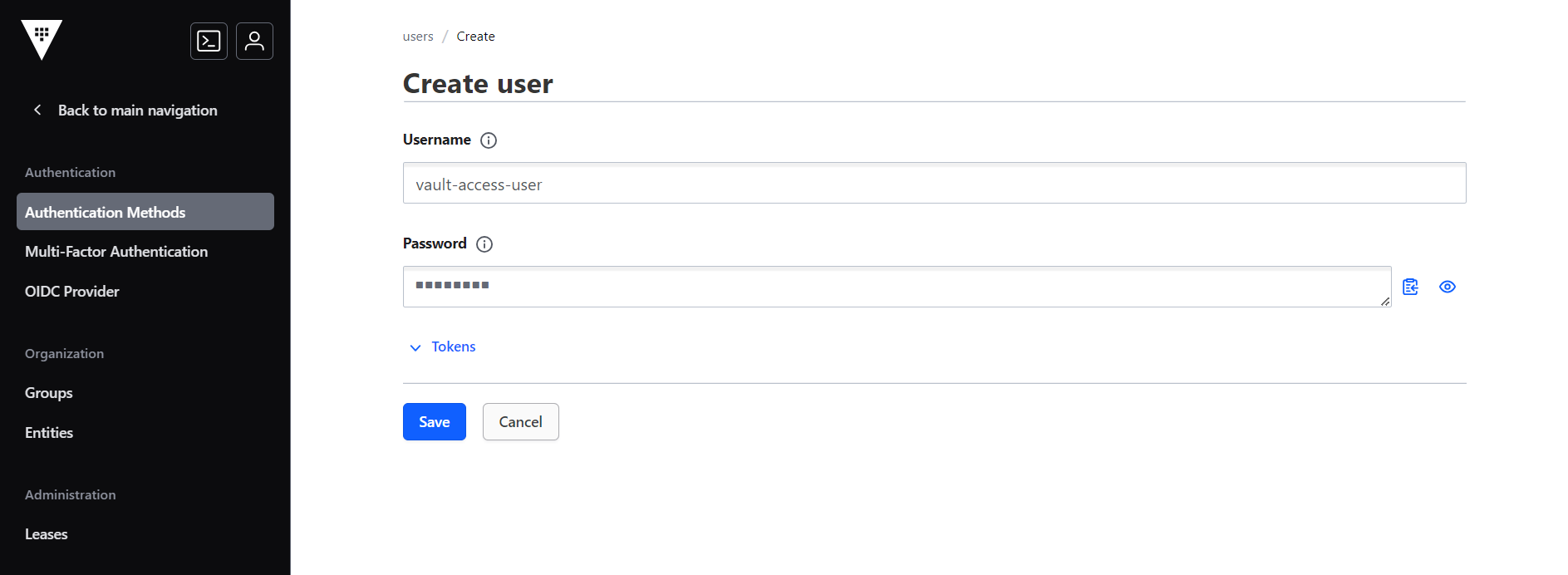Image resolution: width=1568 pixels, height=575 pixels.
Task: Reveal the password using the eye toggle
Action: click(1448, 286)
